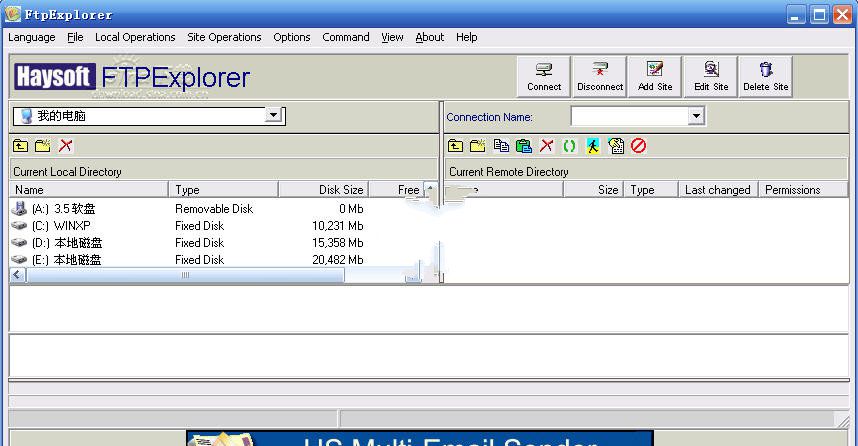Click the Removable Disk type cell
Image resolution: width=858 pixels, height=446 pixels.
coord(214,208)
